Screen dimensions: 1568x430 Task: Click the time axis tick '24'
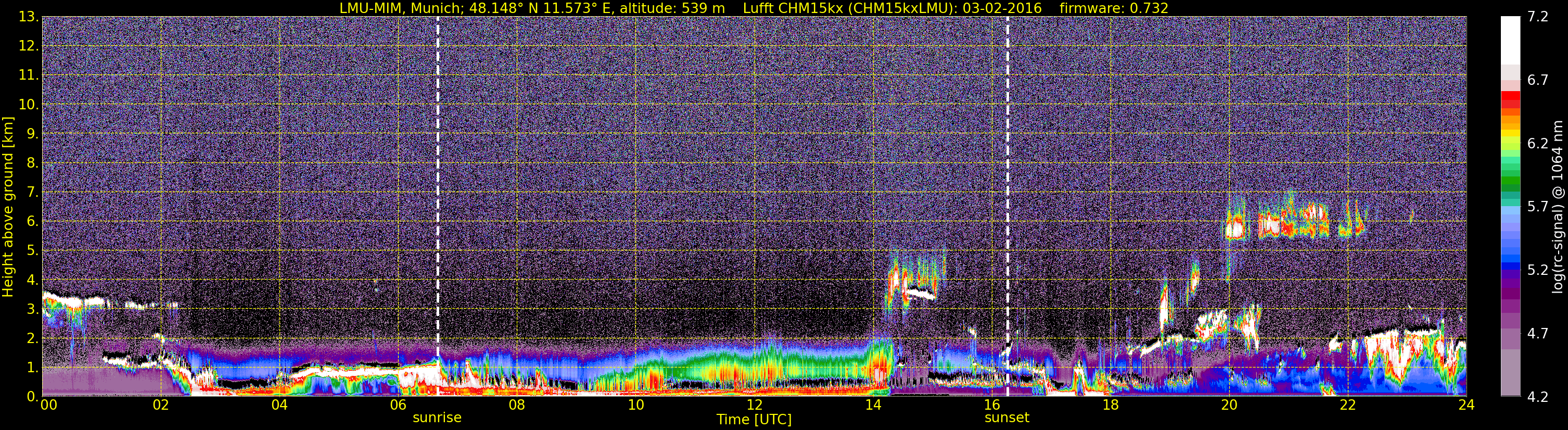point(1467,406)
